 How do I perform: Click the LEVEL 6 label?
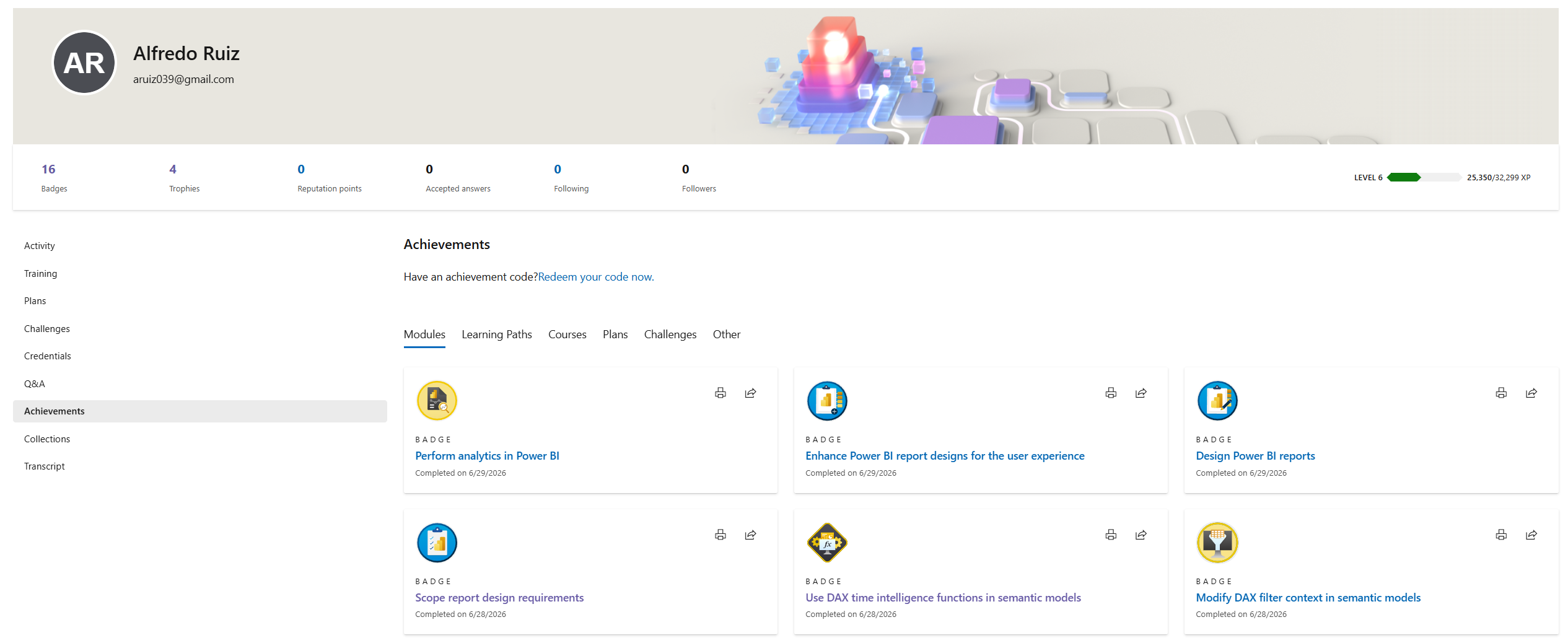coord(1368,178)
